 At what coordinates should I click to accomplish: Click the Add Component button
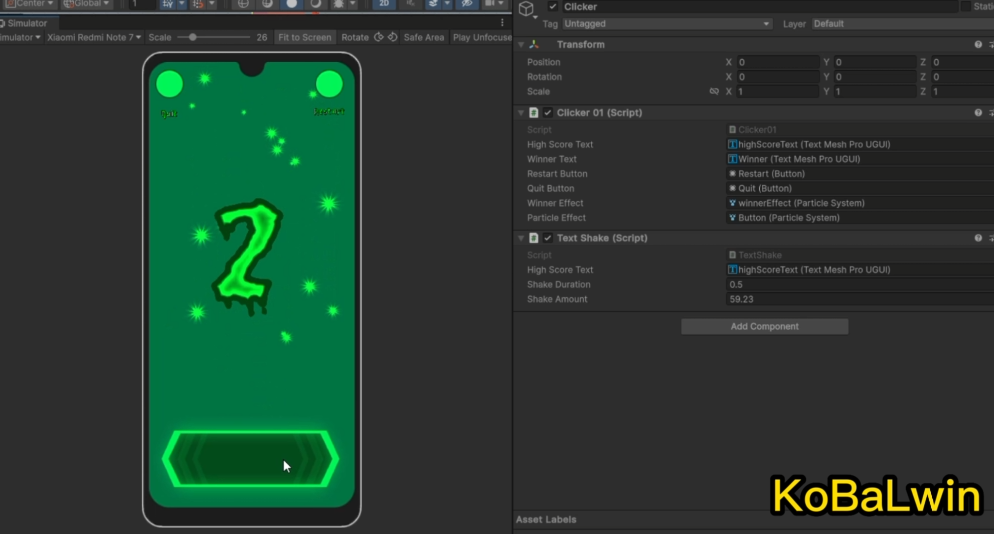click(x=765, y=326)
